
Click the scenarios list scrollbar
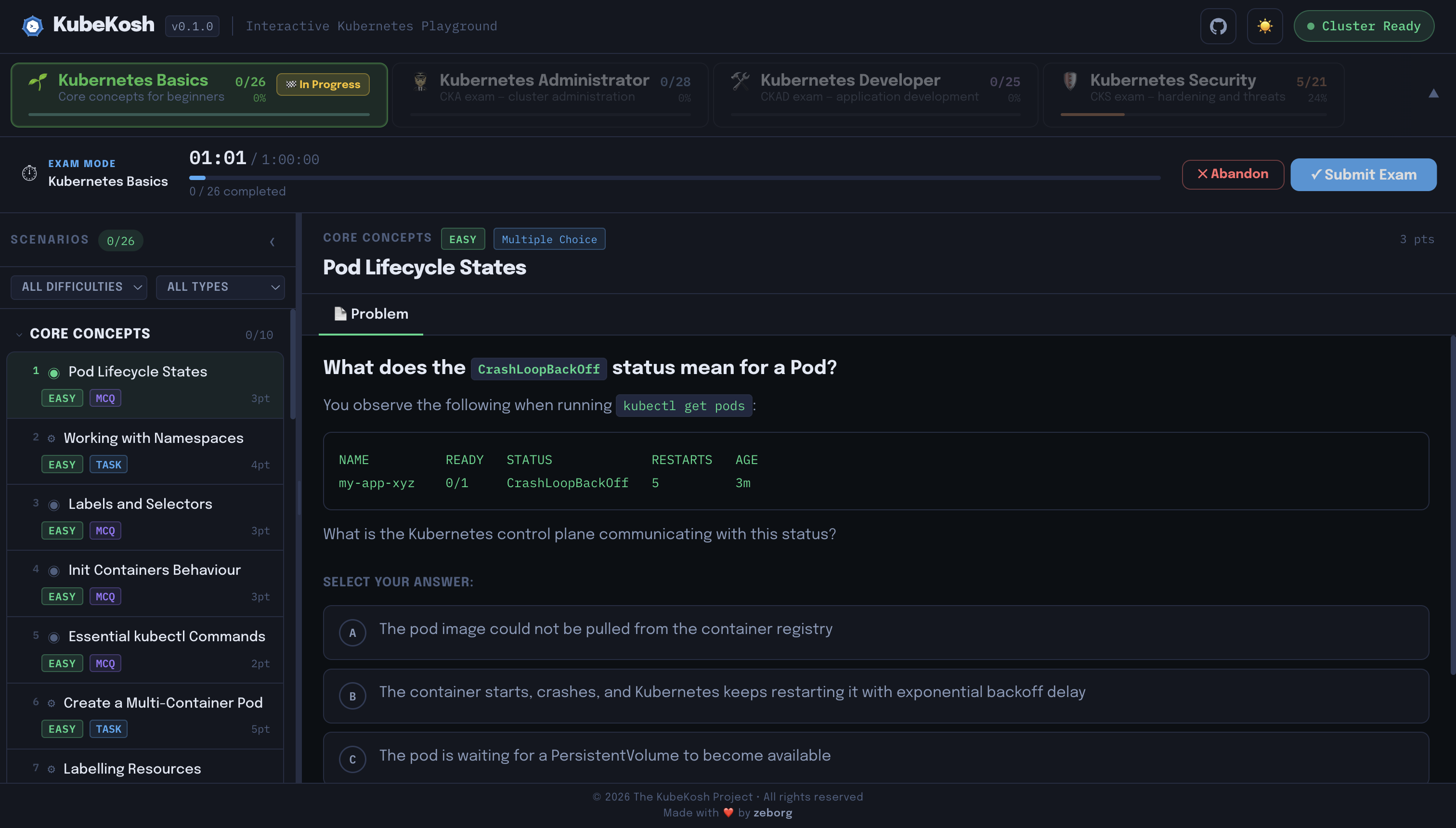point(293,364)
